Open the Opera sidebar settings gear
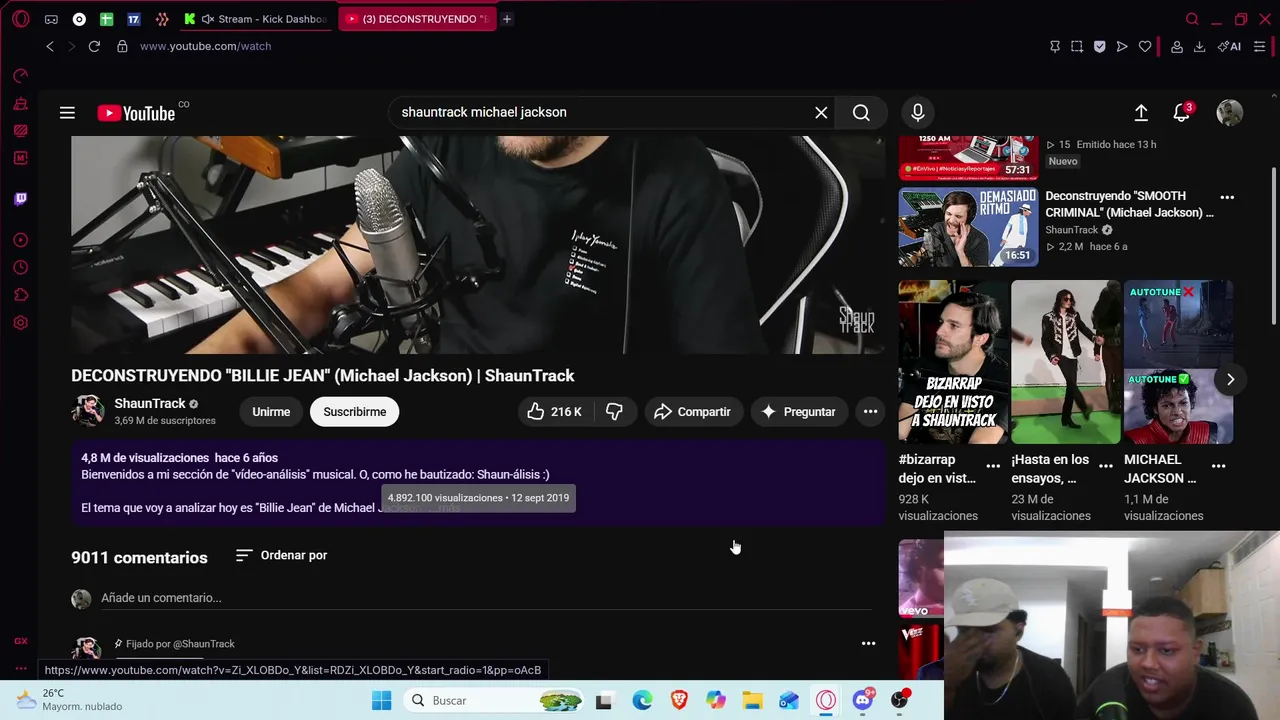Image resolution: width=1280 pixels, height=720 pixels. point(20,323)
